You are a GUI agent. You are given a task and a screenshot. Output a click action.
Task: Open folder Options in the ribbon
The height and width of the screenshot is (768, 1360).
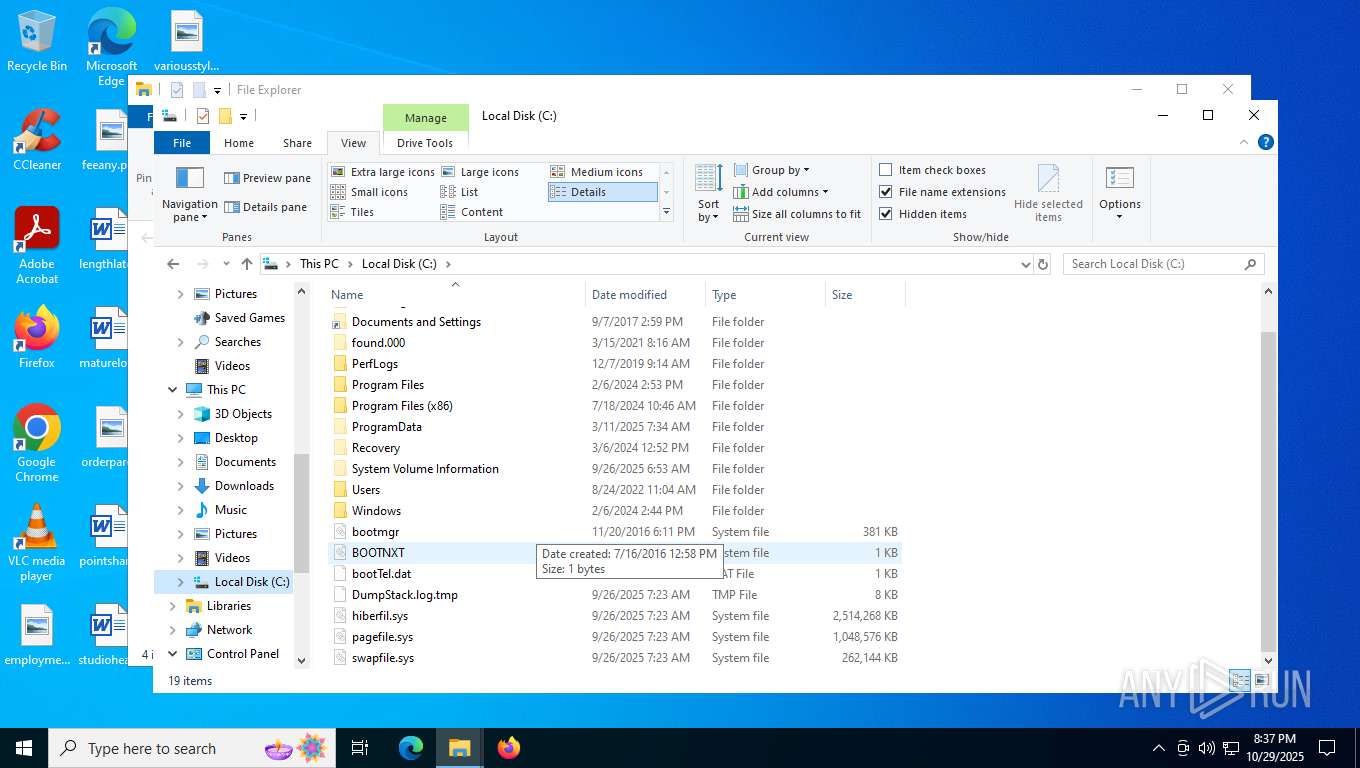point(1119,194)
